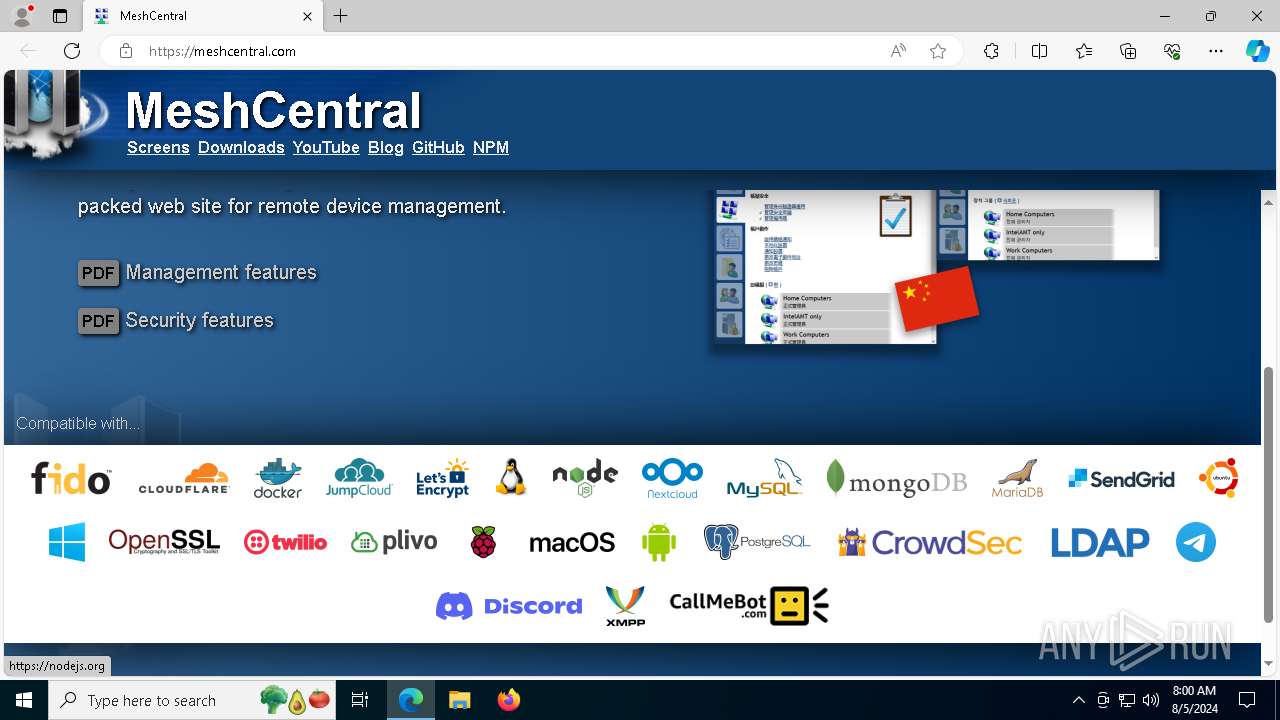Open the Tab actions menu
The height and width of the screenshot is (720, 1280).
click(60, 16)
